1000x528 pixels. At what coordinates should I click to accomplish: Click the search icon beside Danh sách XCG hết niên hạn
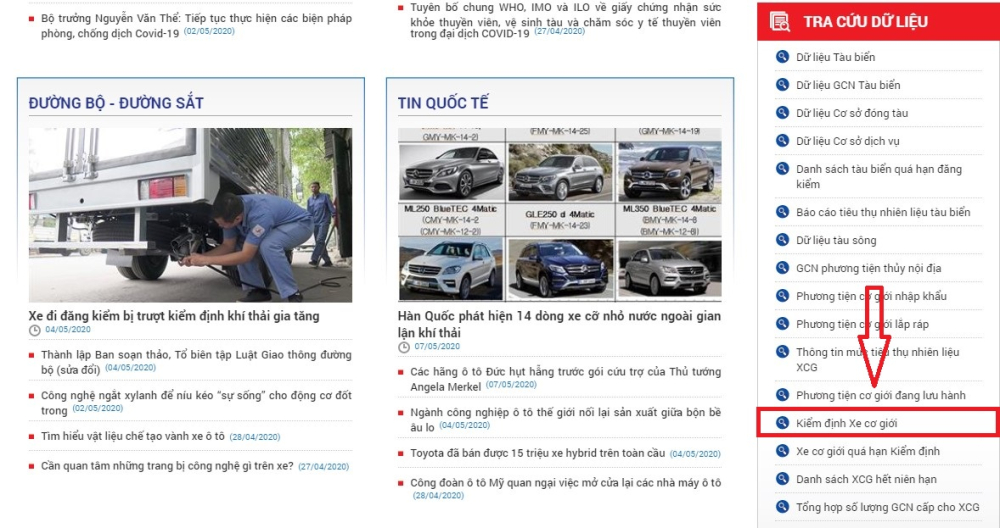coord(782,478)
